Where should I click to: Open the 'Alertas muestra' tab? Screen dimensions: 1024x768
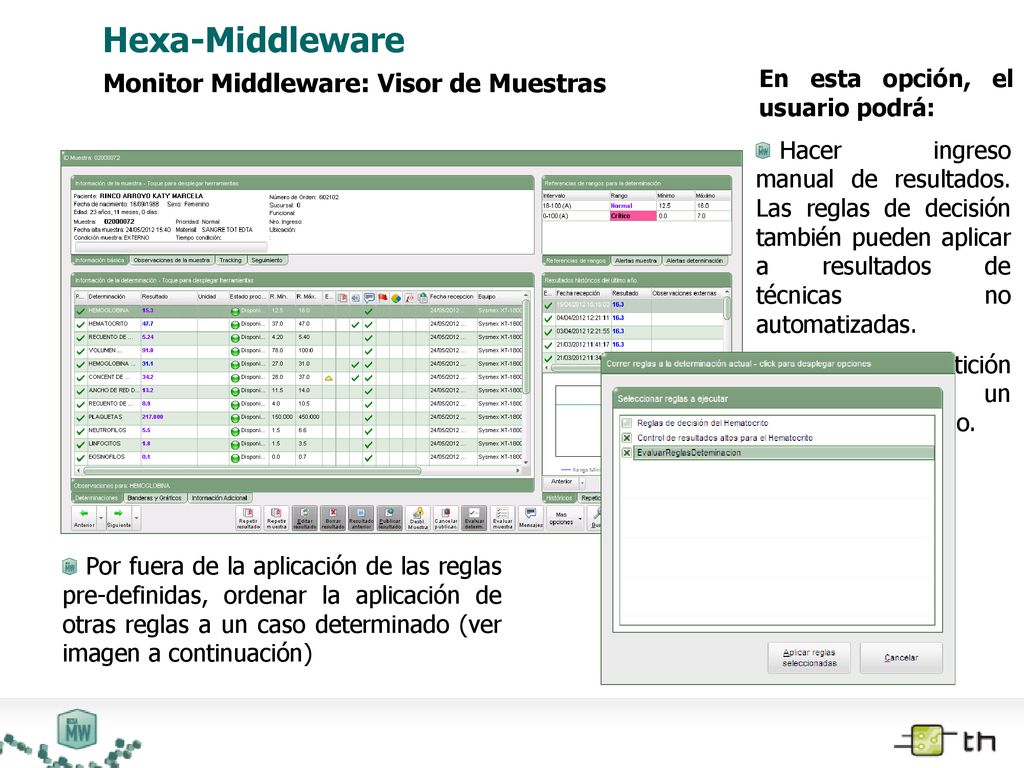[635, 261]
